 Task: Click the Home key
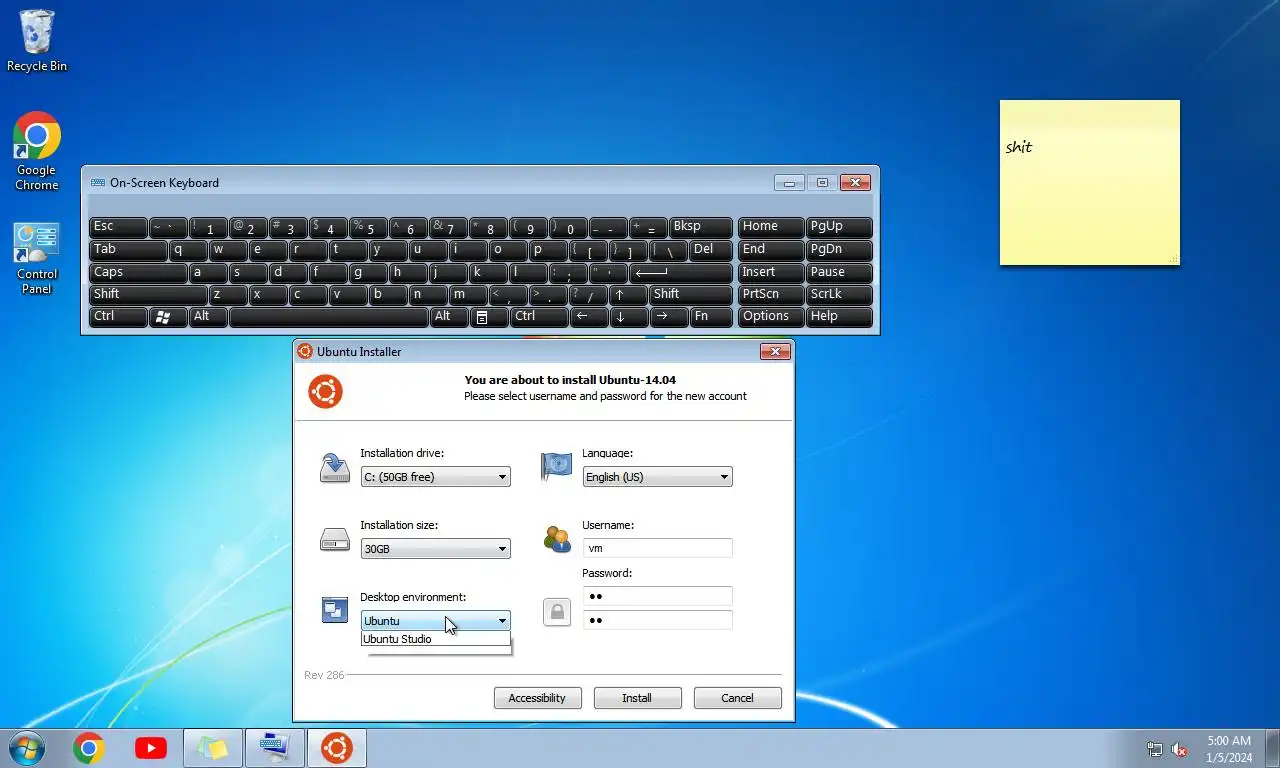point(771,227)
